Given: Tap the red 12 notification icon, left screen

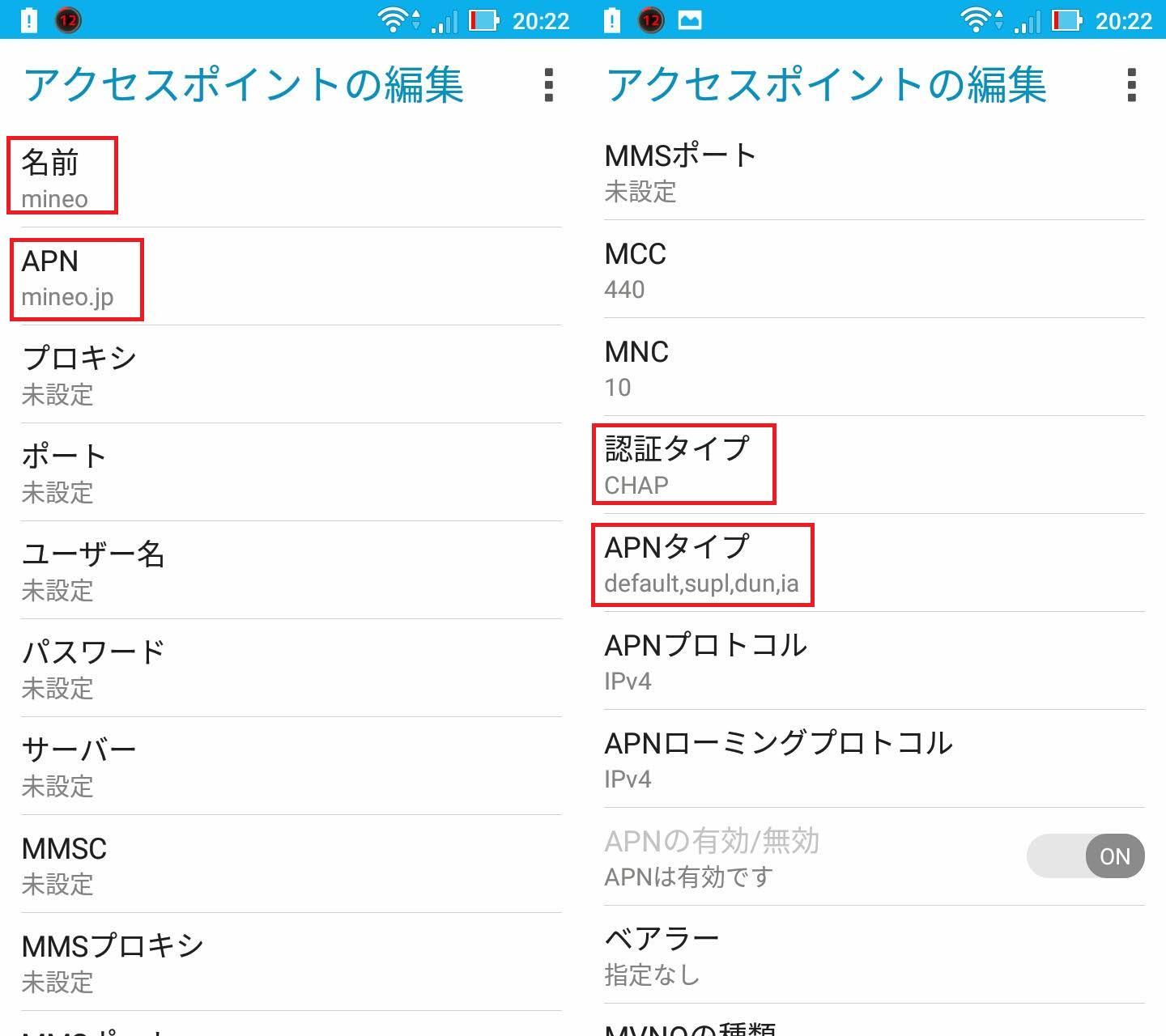Looking at the screenshot, I should [x=68, y=20].
